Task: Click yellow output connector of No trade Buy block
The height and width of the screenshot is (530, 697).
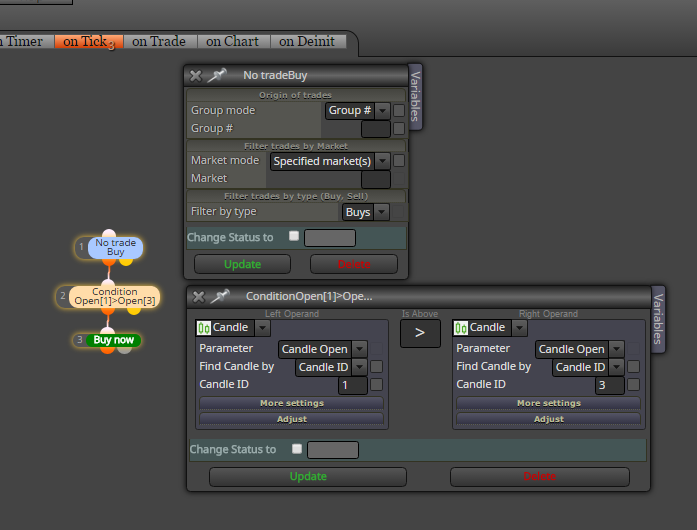Action: coord(126,261)
